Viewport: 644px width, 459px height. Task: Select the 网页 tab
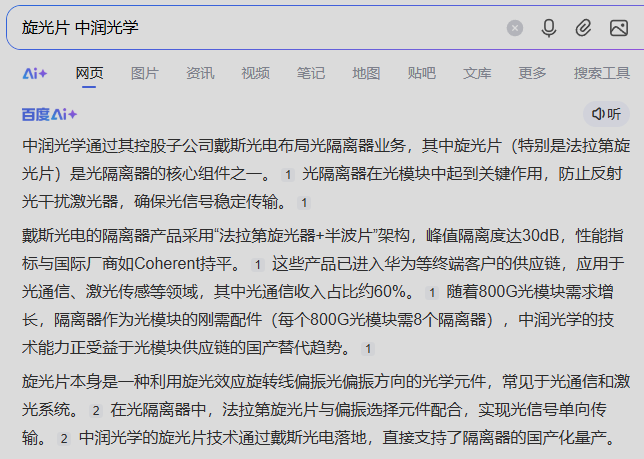(89, 73)
